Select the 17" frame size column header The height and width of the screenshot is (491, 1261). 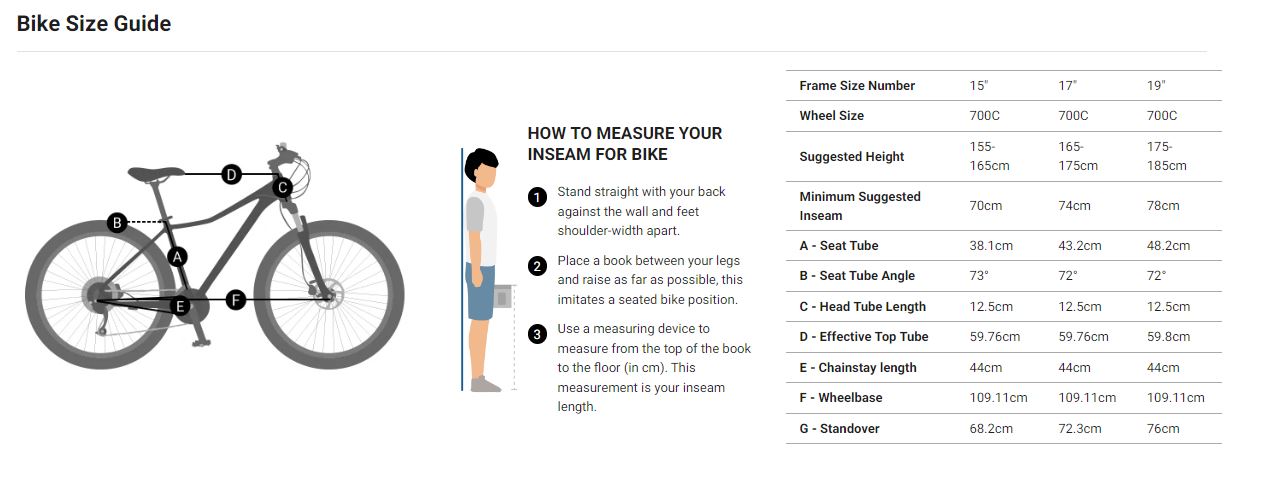[x=1068, y=86]
